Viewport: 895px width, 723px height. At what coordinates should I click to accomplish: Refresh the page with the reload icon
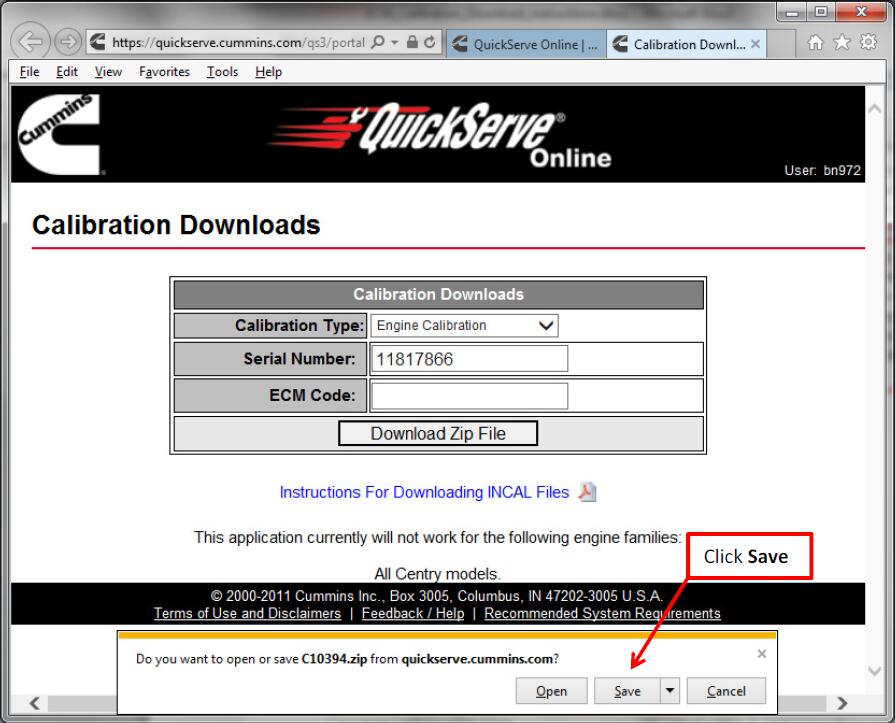(430, 42)
